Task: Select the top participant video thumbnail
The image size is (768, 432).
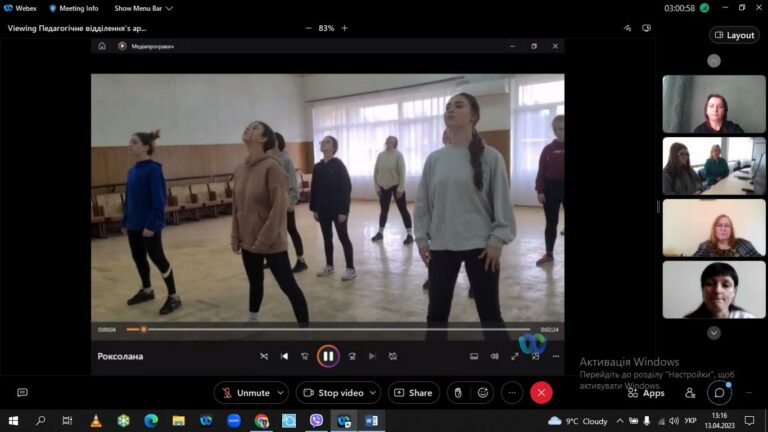Action: pyautogui.click(x=714, y=104)
